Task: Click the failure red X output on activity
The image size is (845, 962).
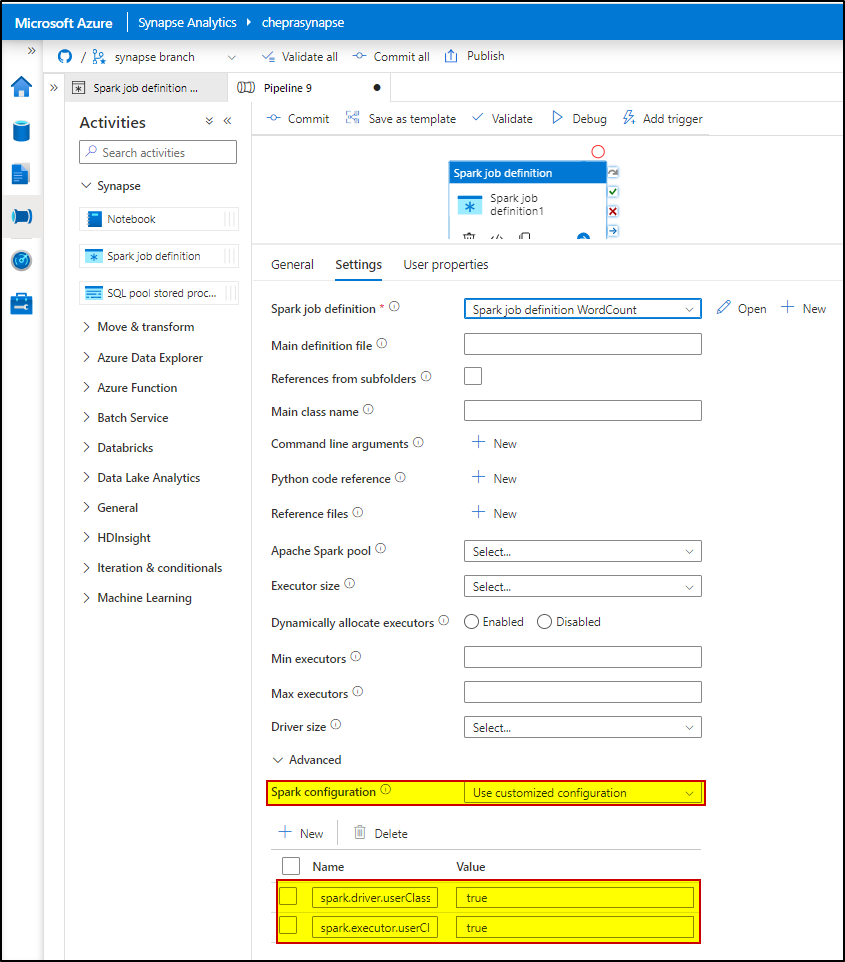Action: click(x=613, y=211)
